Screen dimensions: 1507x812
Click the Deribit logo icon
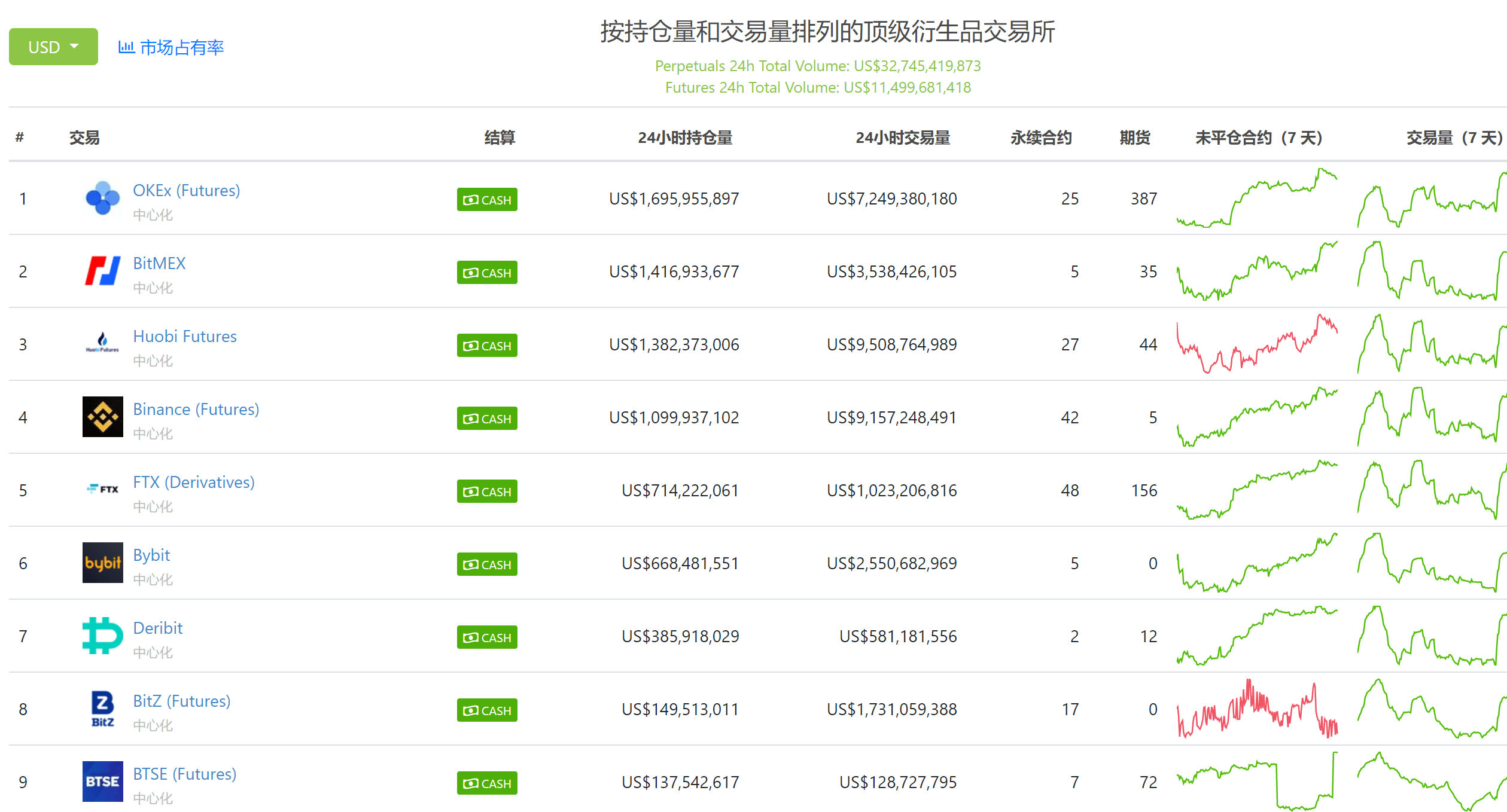(x=102, y=636)
